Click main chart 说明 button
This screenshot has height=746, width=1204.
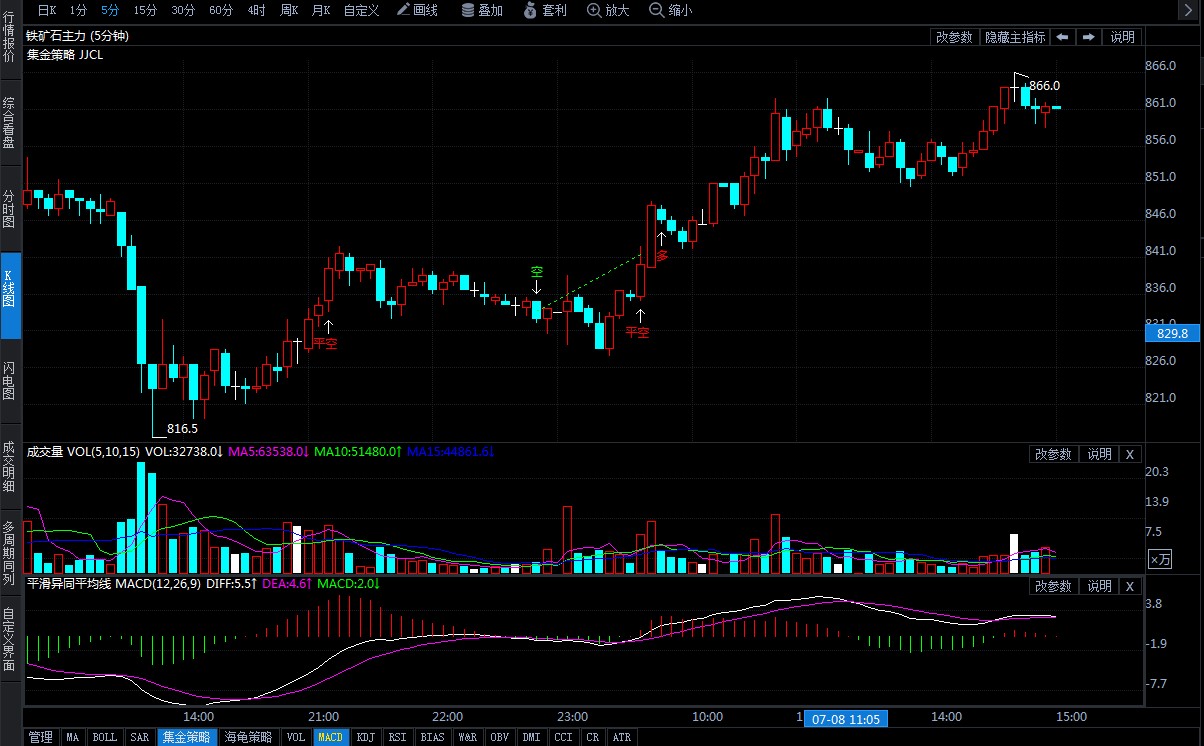pyautogui.click(x=1122, y=37)
